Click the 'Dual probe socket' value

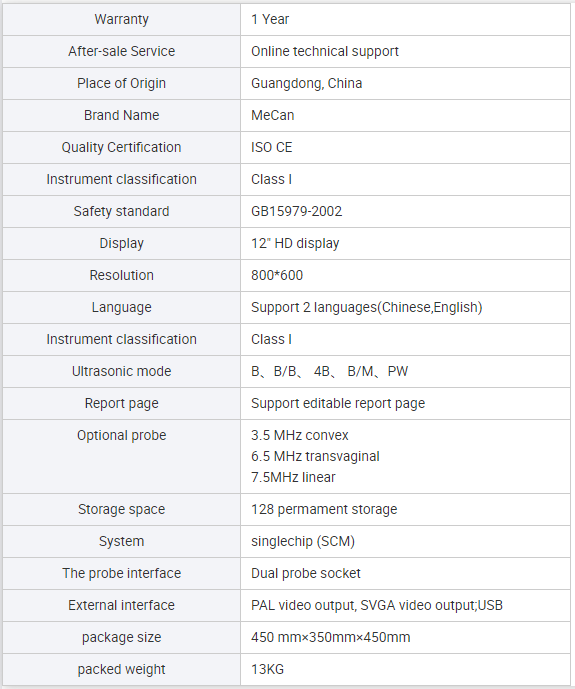[305, 573]
